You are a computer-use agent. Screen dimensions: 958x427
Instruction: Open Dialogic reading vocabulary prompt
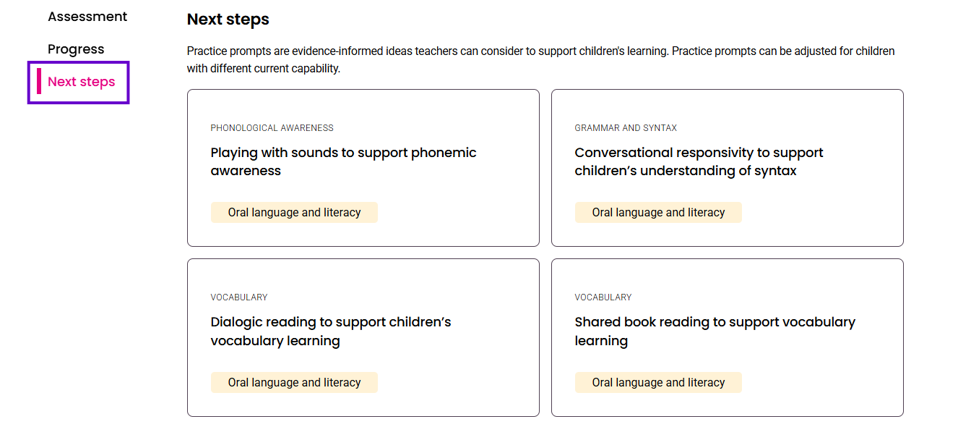coord(331,330)
